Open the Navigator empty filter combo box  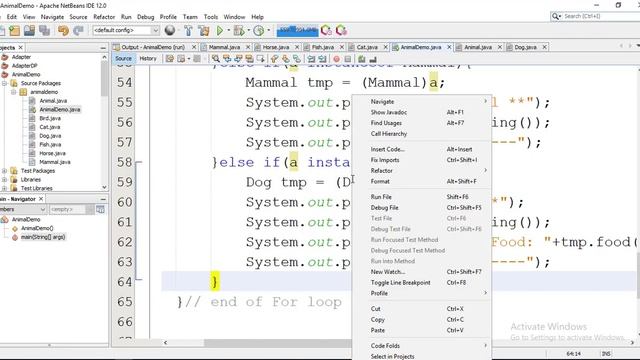[x=72, y=209]
